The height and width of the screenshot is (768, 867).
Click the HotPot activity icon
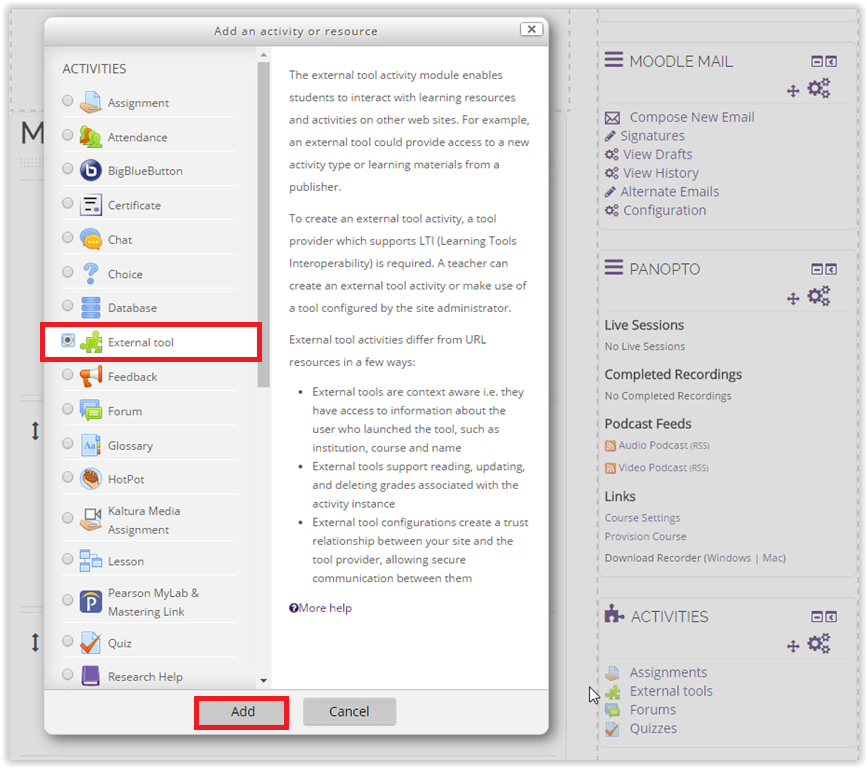click(91, 478)
